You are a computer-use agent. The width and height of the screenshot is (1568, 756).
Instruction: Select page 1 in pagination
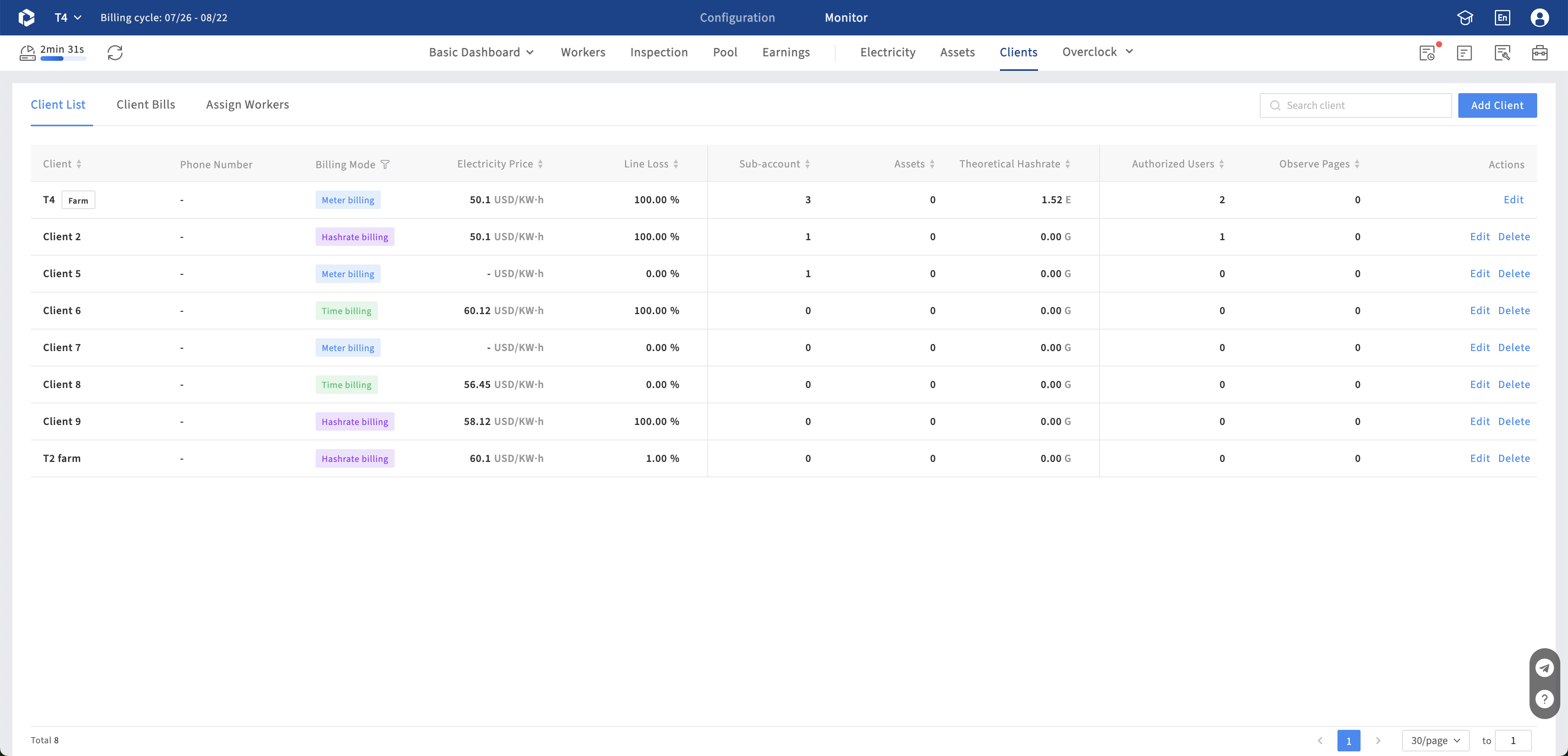(1349, 741)
